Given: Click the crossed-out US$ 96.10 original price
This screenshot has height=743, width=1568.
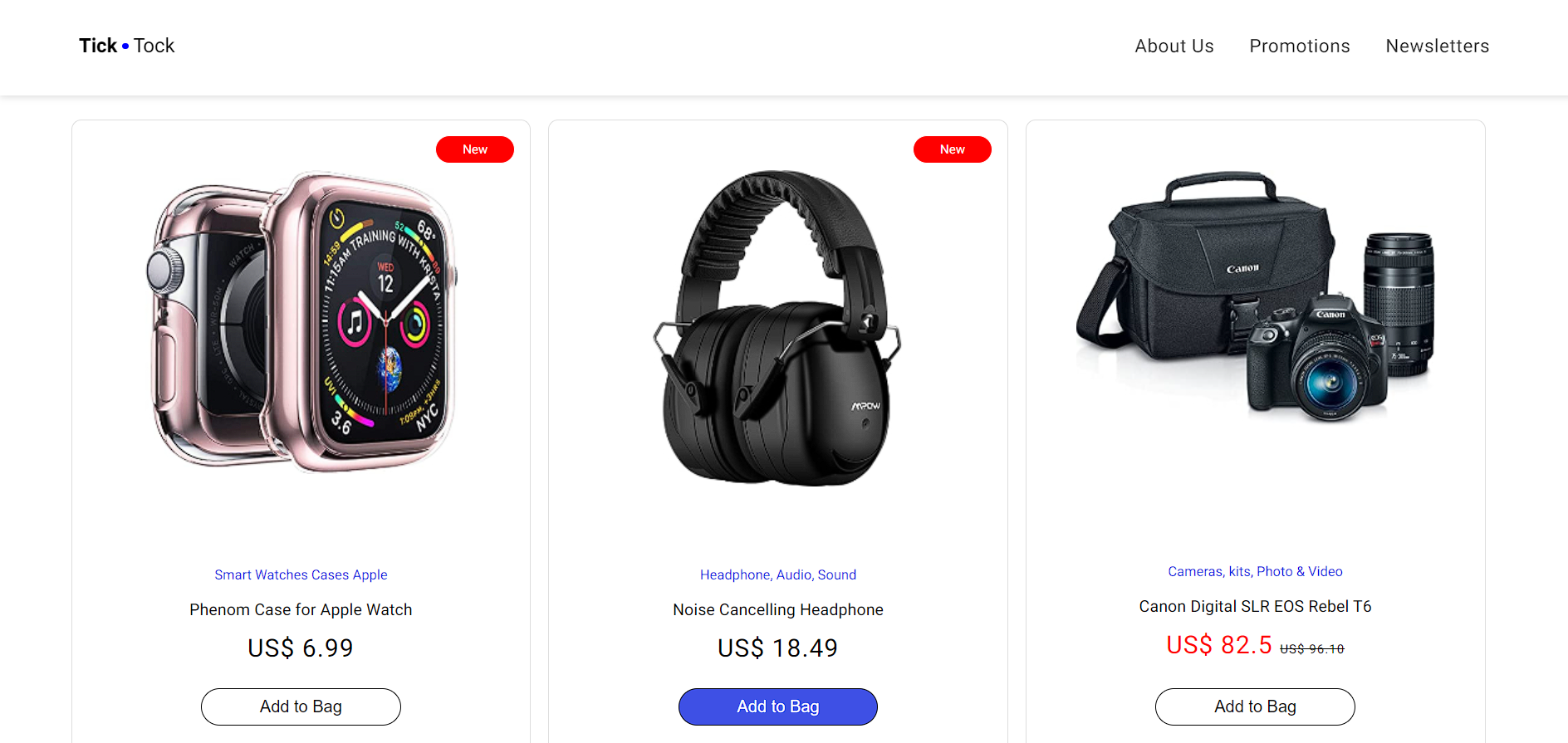Looking at the screenshot, I should click(1311, 649).
